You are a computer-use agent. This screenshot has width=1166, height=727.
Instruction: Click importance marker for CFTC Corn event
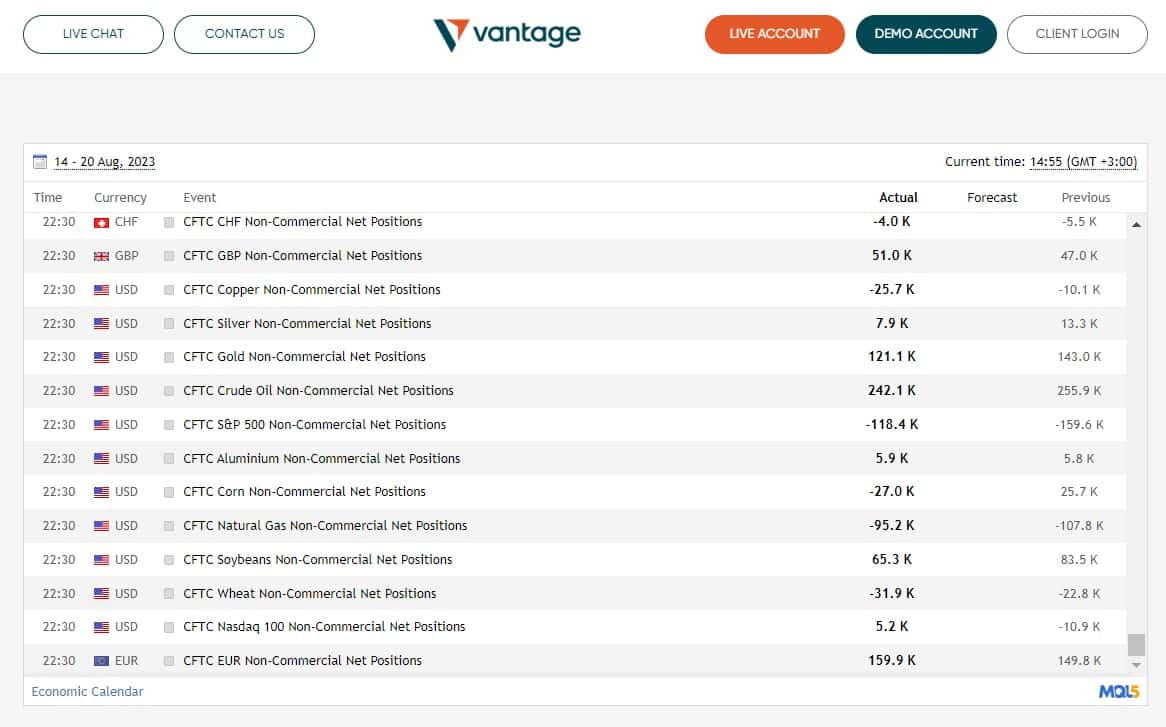tap(169, 492)
